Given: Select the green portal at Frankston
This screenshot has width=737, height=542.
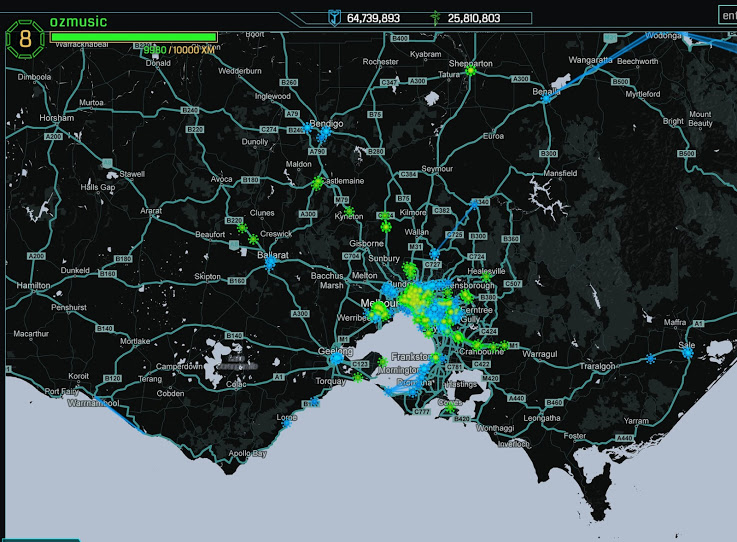Looking at the screenshot, I should (x=436, y=358).
